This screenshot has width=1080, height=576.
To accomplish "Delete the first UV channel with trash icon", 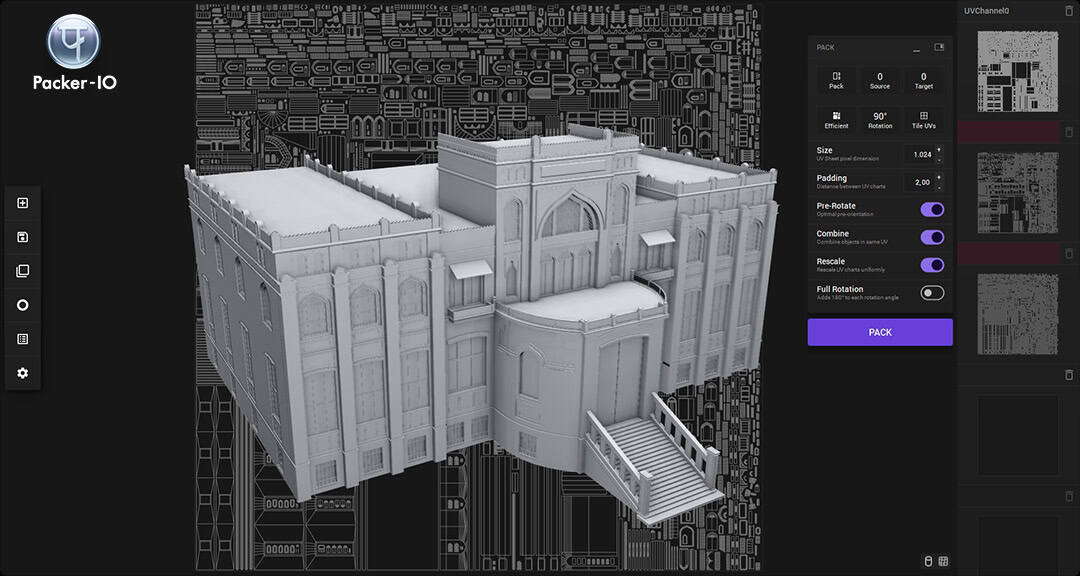I will (x=1068, y=12).
